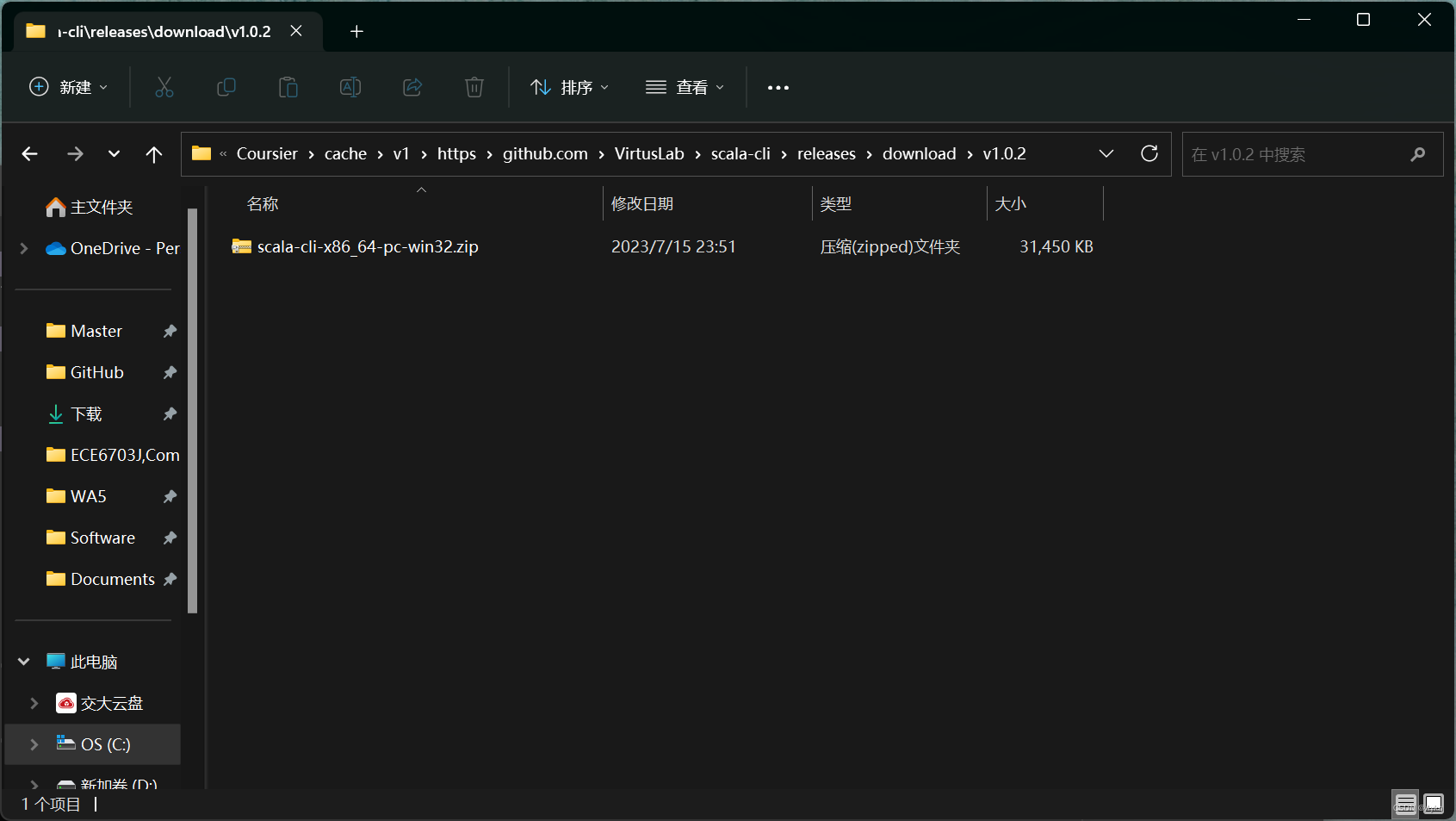Click the OneDrive icon in the sidebar
This screenshot has height=821, width=1456.
(x=55, y=248)
